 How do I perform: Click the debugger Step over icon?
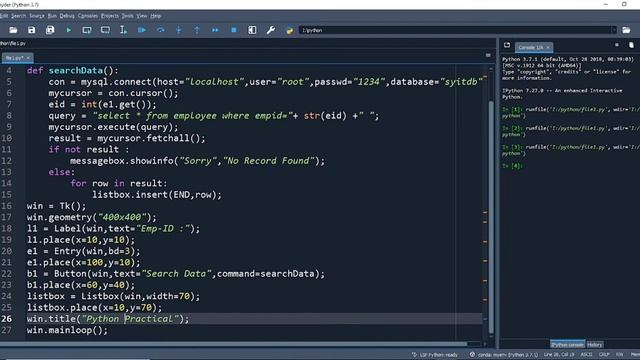coord(160,30)
